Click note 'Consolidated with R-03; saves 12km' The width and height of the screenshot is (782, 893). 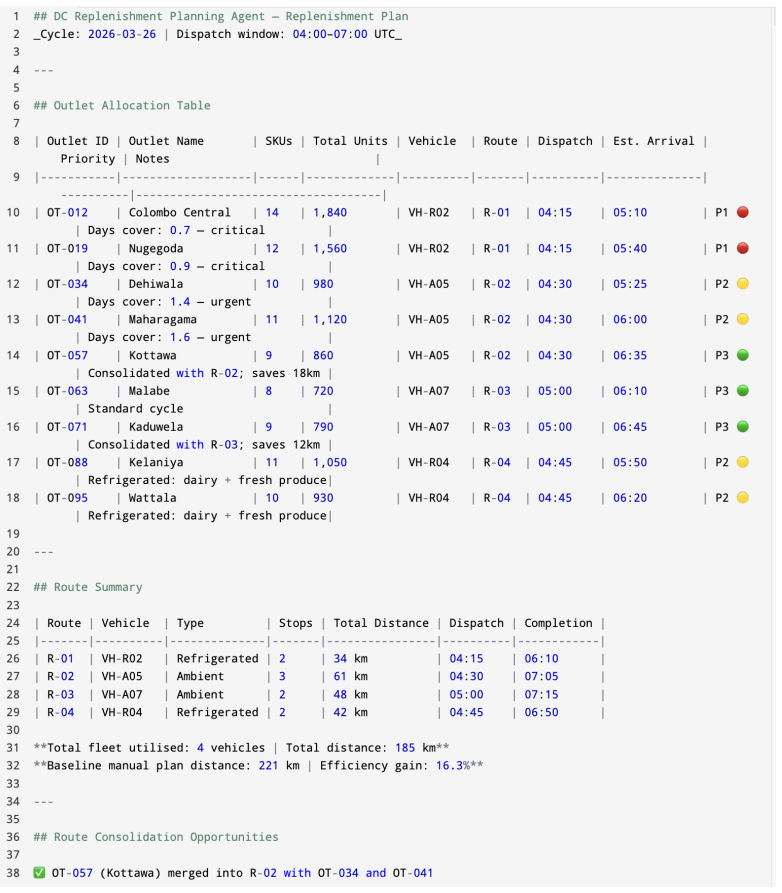(203, 444)
